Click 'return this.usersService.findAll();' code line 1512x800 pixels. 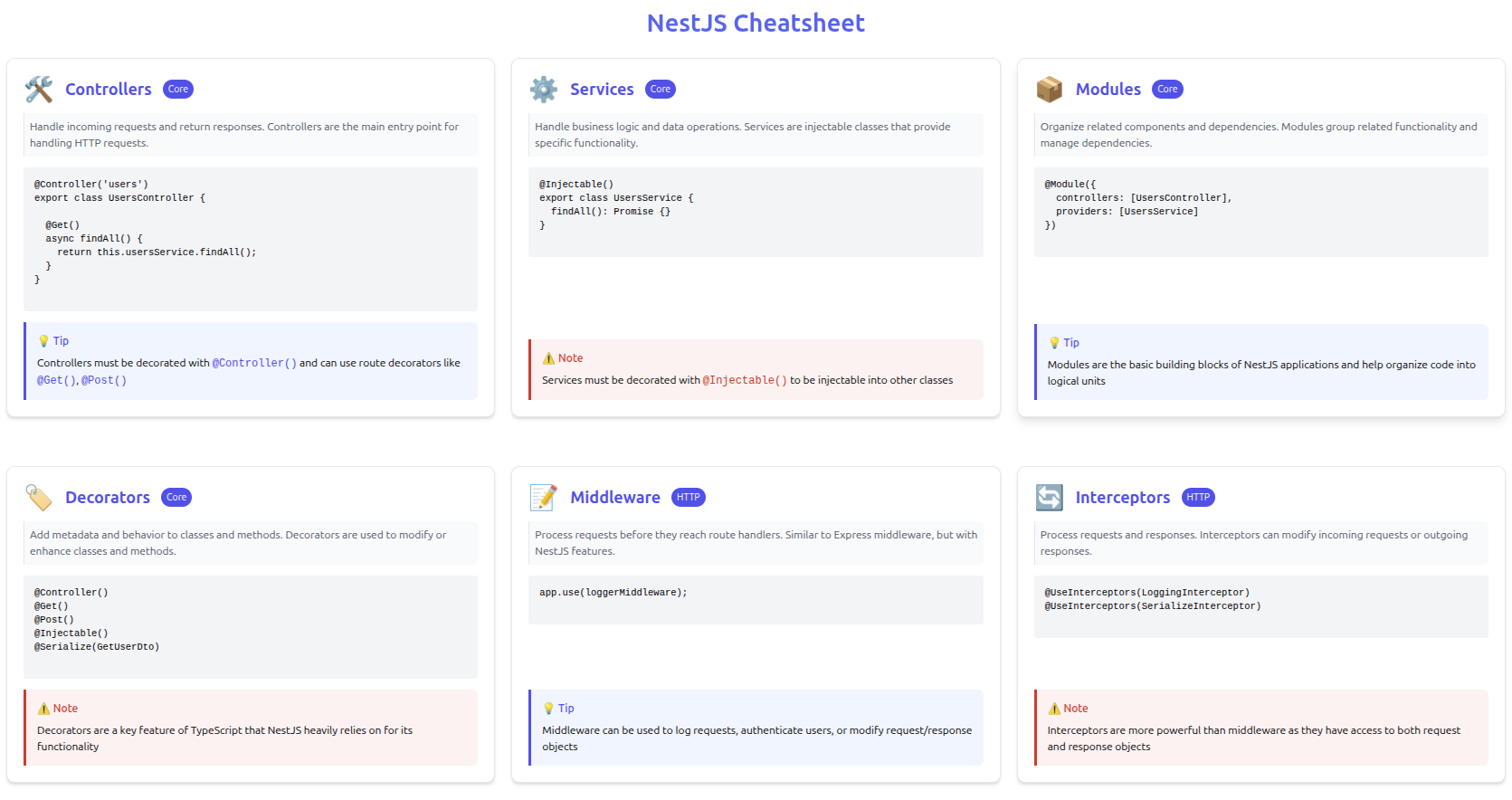tap(157, 252)
